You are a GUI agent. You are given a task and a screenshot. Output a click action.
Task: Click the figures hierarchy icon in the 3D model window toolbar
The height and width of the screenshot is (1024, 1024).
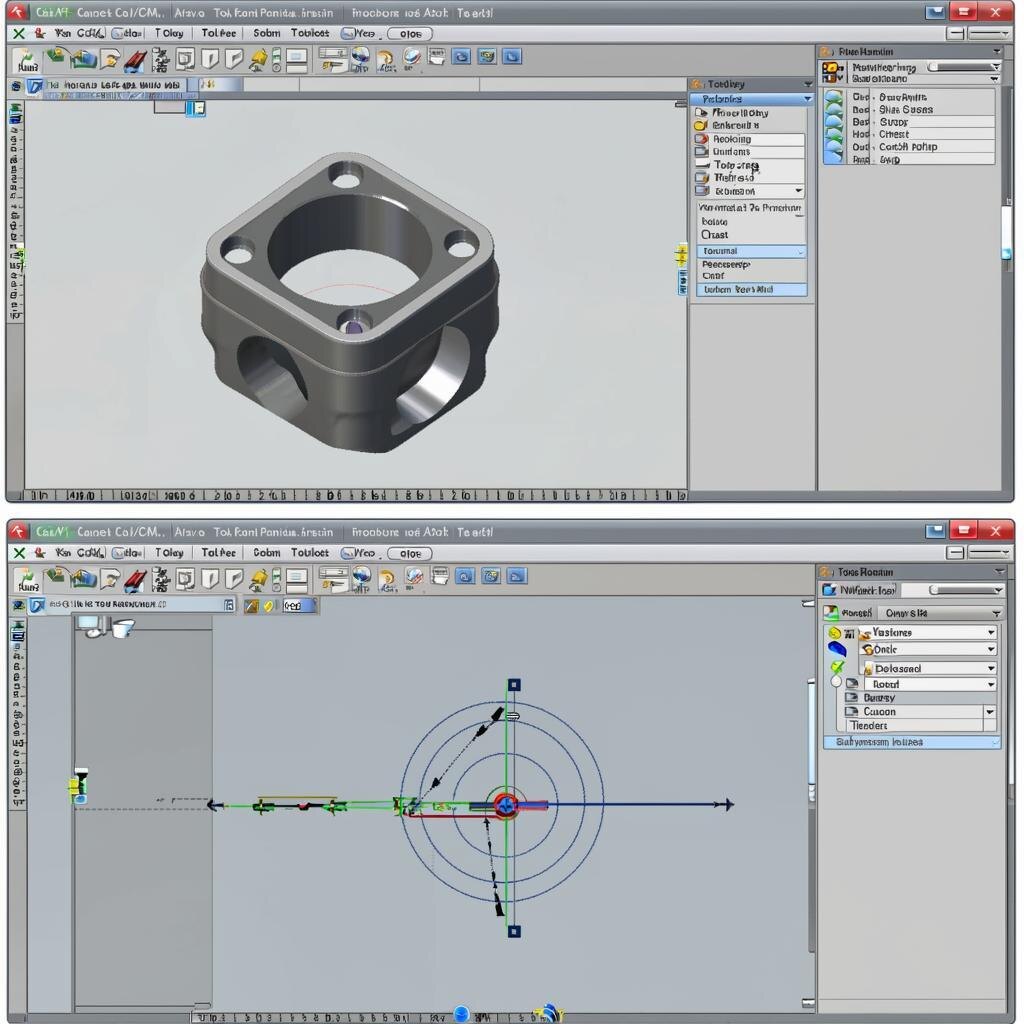[160, 60]
